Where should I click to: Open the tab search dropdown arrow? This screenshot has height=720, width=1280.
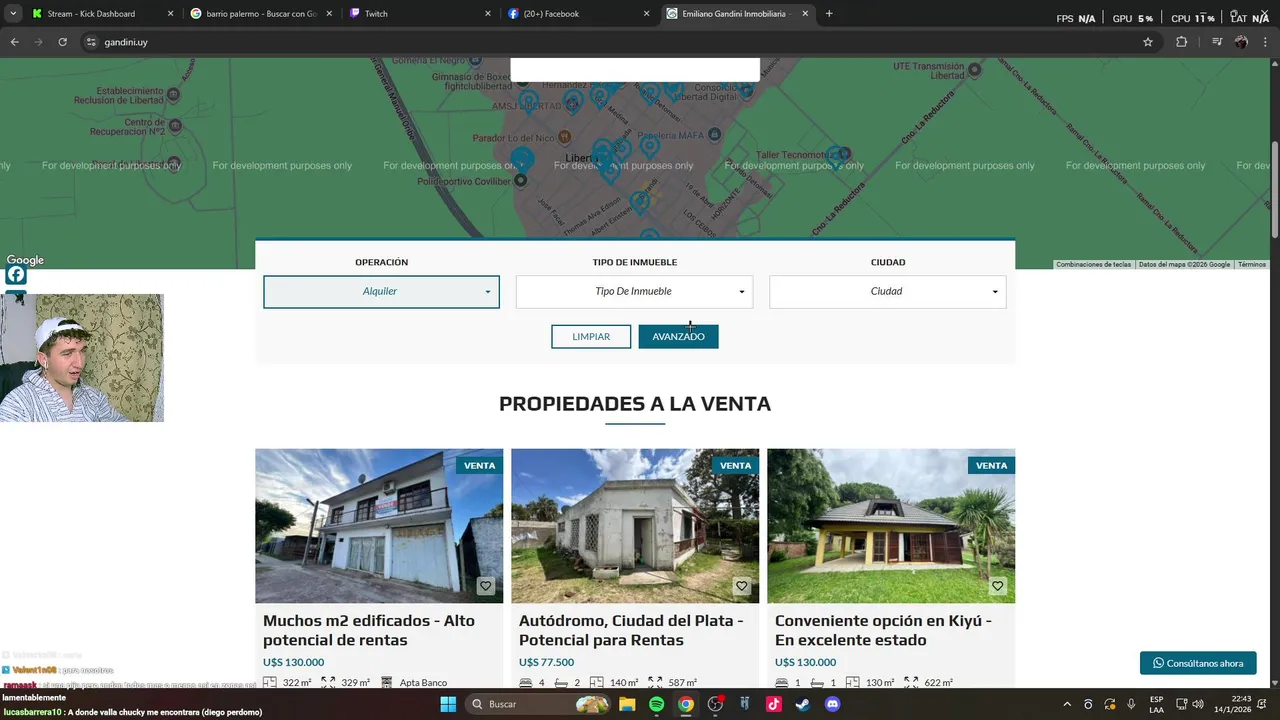click(13, 14)
